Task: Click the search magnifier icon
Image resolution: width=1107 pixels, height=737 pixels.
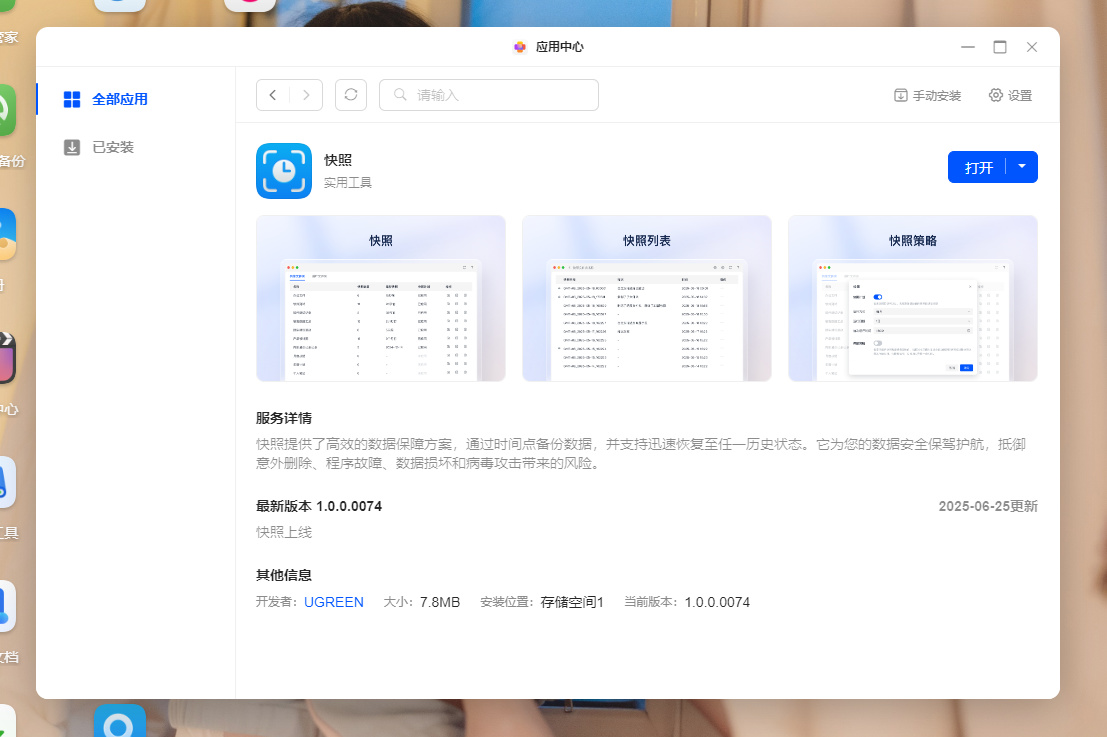Action: (x=400, y=95)
